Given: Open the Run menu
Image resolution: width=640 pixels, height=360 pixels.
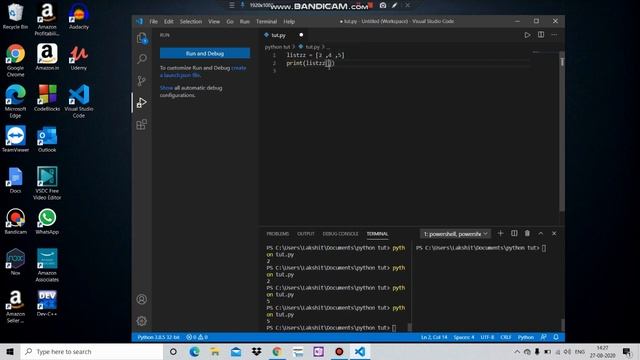Looking at the screenshot, I should [244, 22].
